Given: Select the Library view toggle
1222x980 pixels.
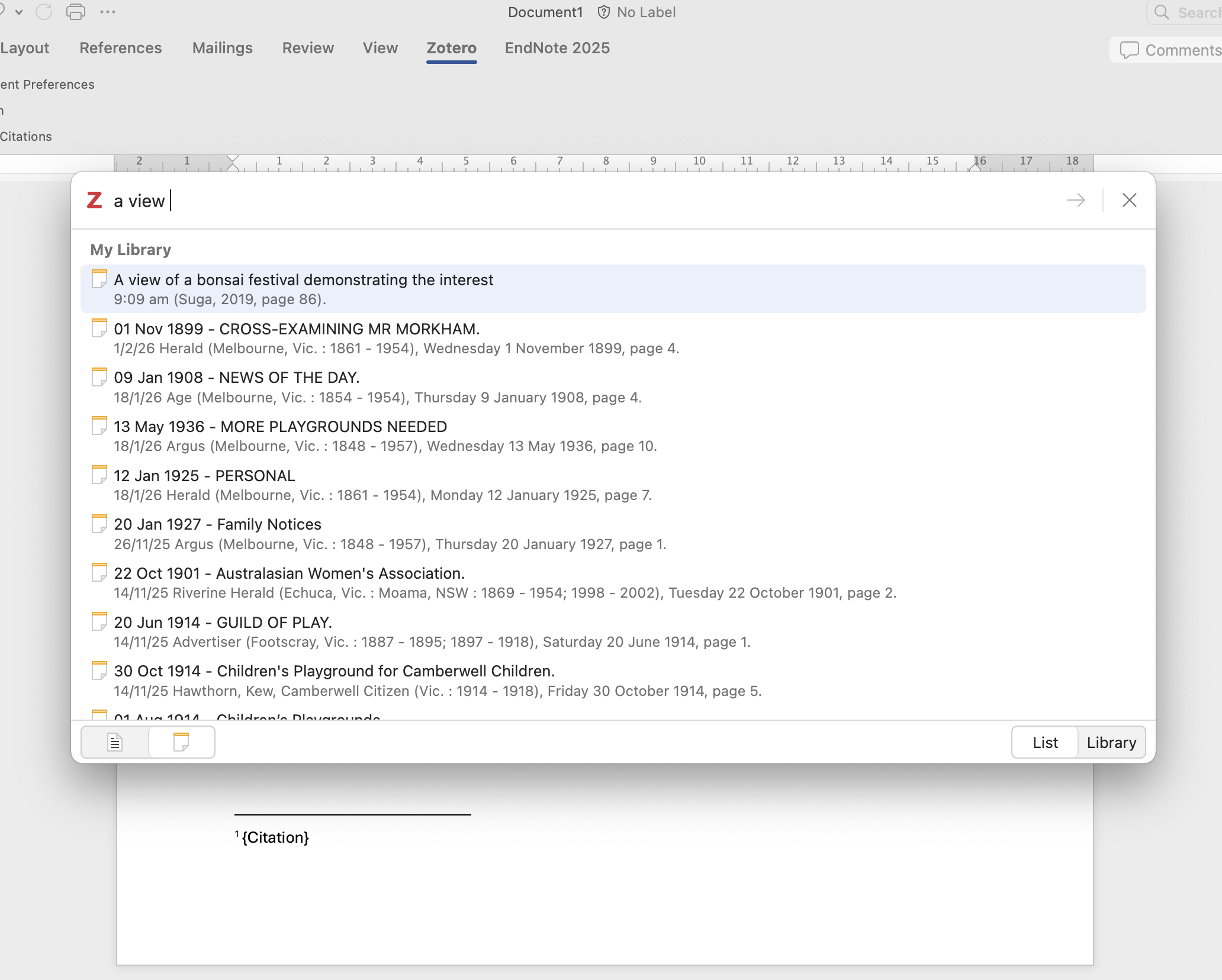Looking at the screenshot, I should 1111,743.
